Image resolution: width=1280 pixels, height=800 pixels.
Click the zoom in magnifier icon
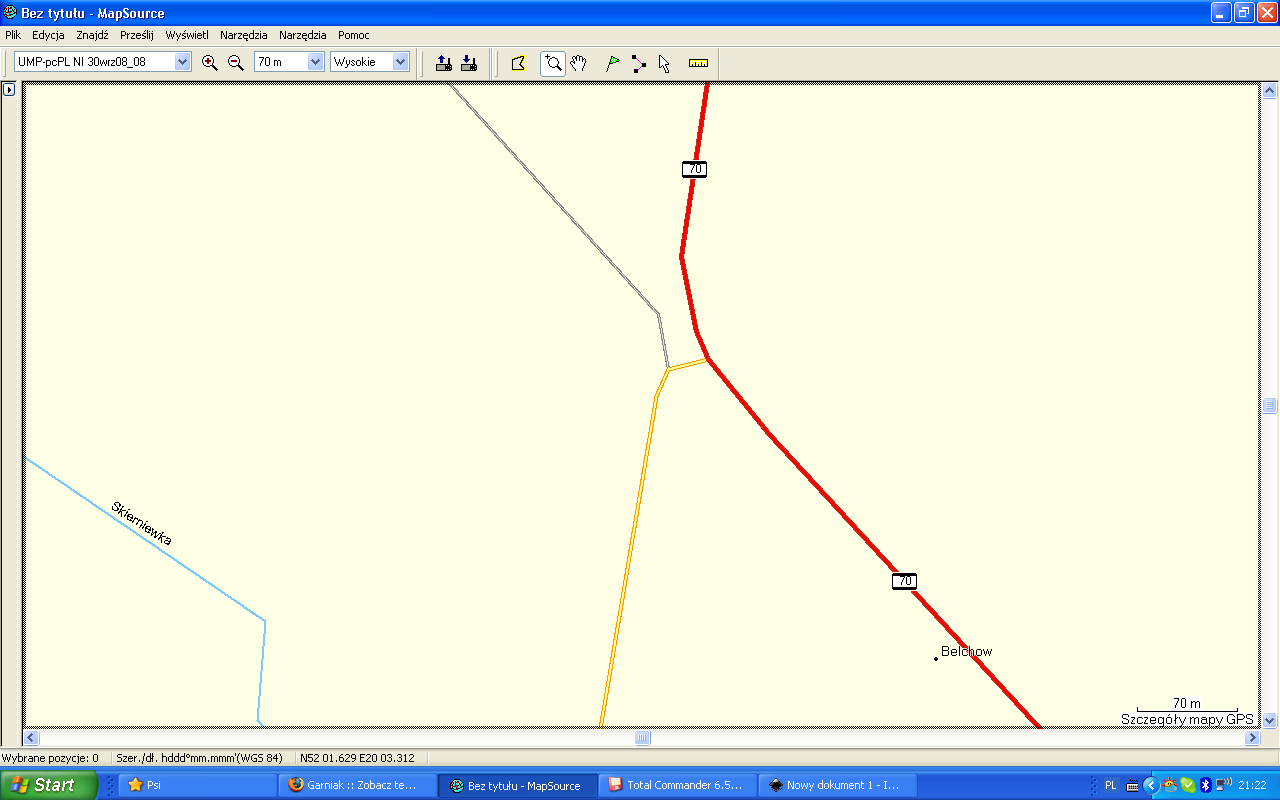coord(209,62)
